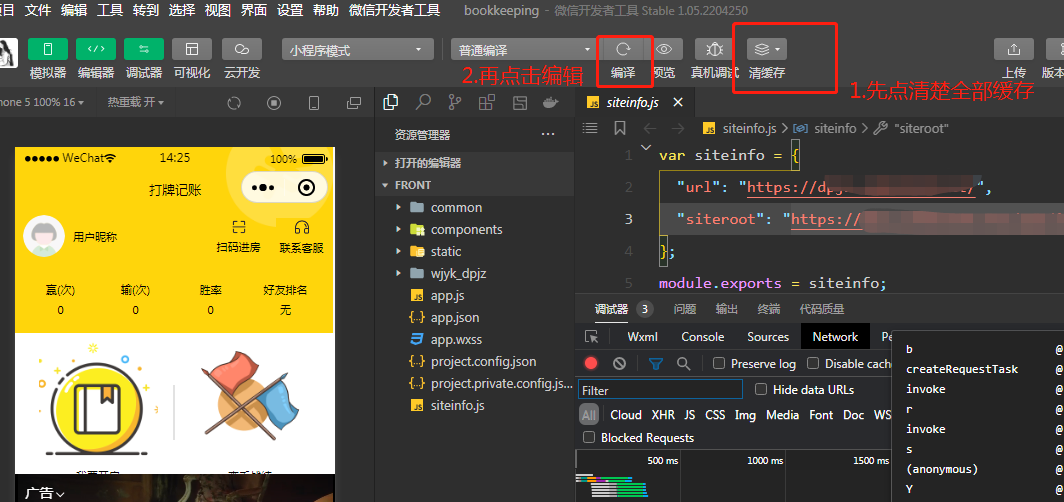The height and width of the screenshot is (502, 1064).
Task: Click the Scan to Enter Room (扫码进房) icon
Action: pyautogui.click(x=238, y=228)
